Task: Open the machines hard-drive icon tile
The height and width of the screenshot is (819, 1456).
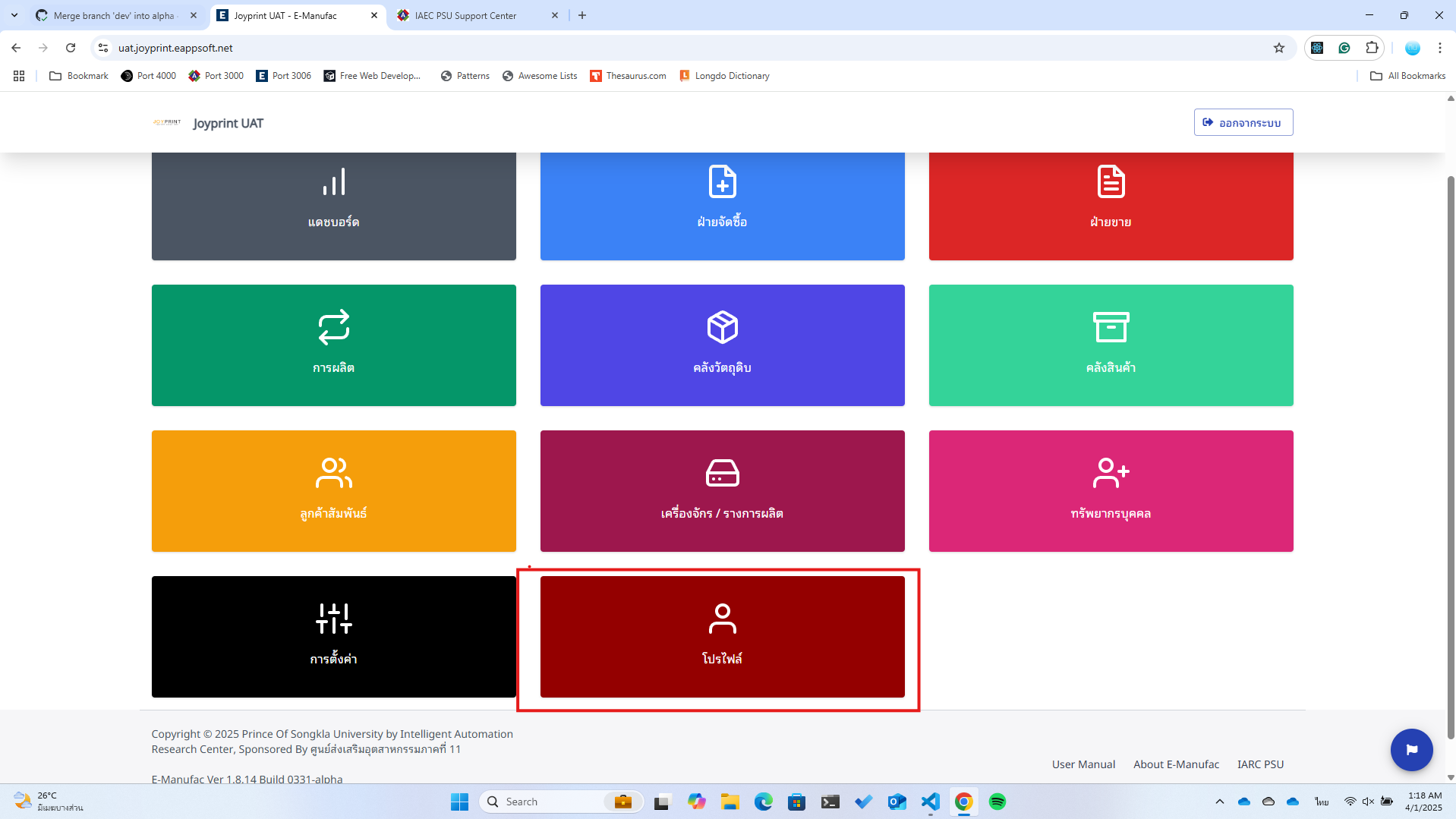Action: pyautogui.click(x=722, y=490)
